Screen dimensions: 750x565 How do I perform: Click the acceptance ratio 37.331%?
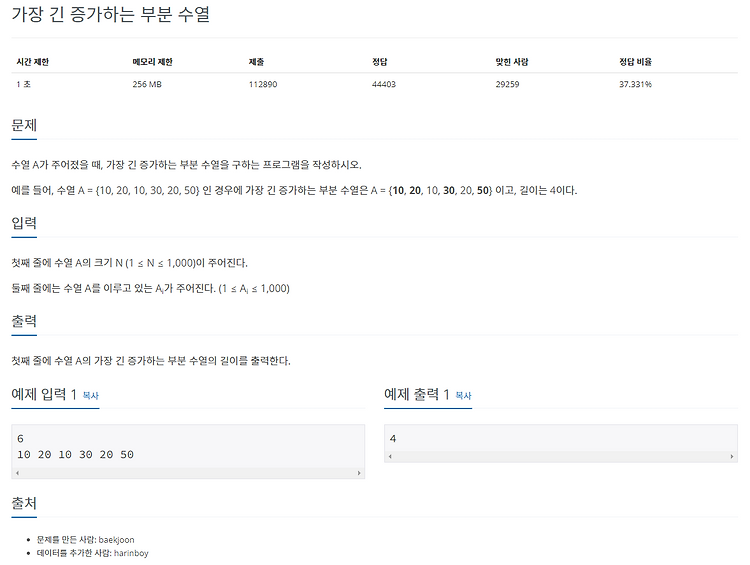tap(635, 84)
